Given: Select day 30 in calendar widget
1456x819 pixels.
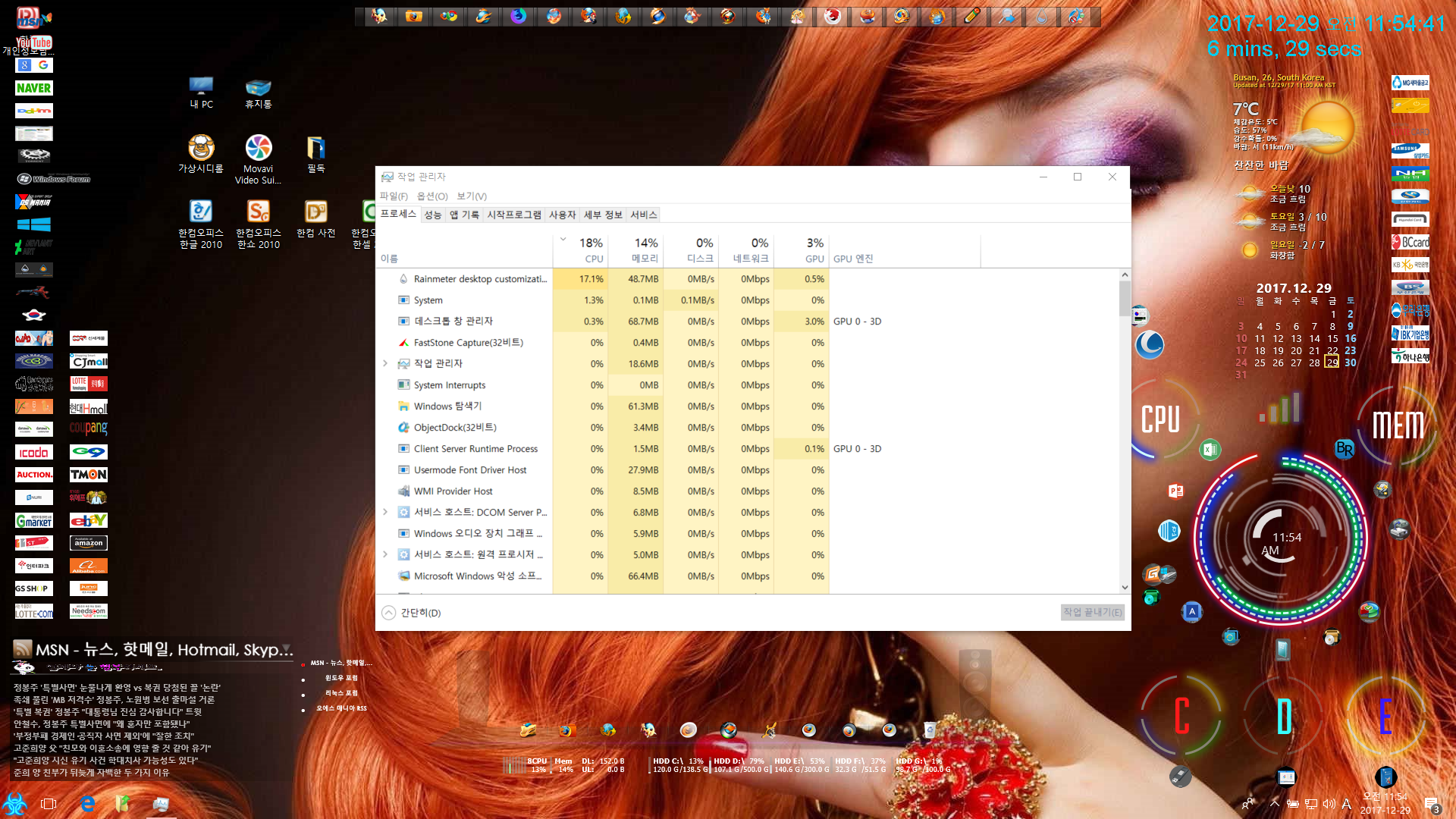Looking at the screenshot, I should click(1351, 362).
